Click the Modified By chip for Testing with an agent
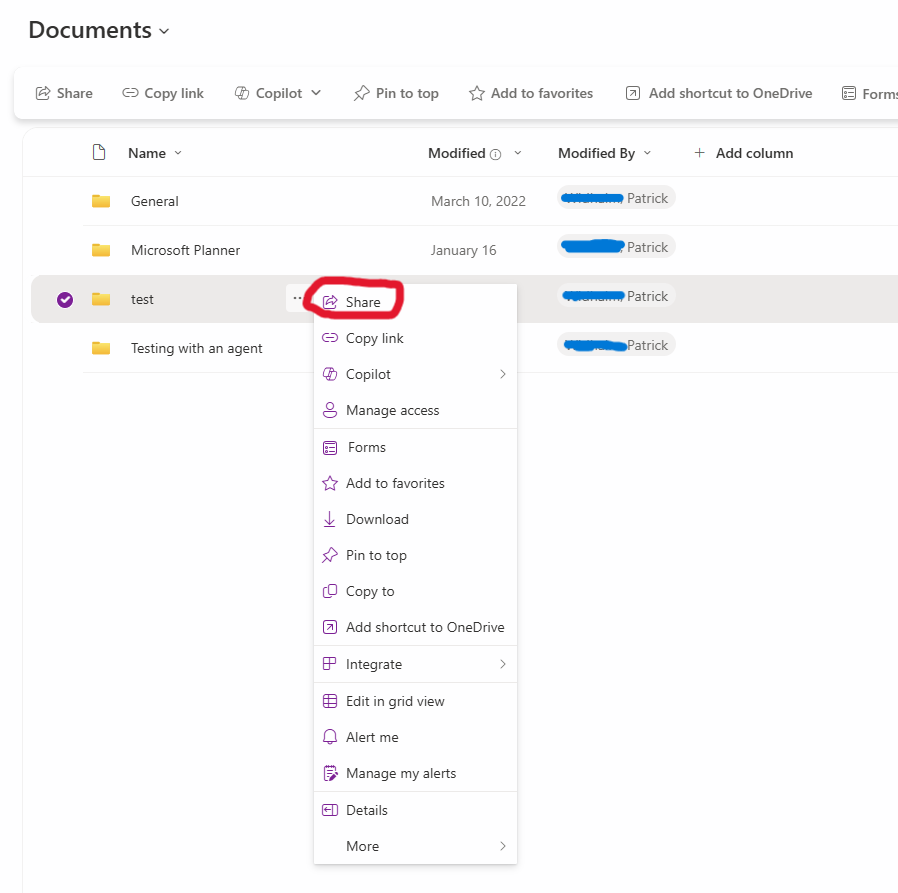The width and height of the screenshot is (898, 893). 616,345
